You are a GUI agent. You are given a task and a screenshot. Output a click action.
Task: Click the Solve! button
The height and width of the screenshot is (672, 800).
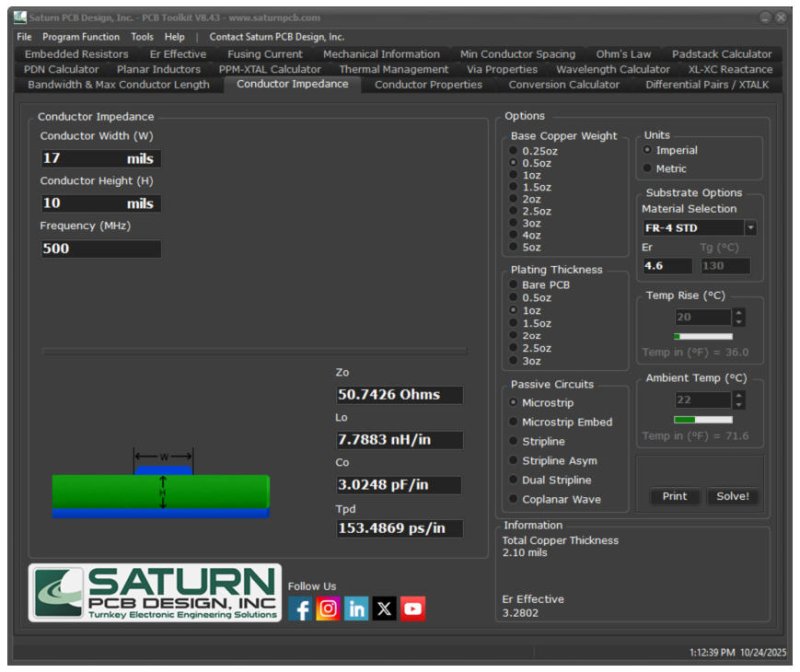tap(732, 496)
